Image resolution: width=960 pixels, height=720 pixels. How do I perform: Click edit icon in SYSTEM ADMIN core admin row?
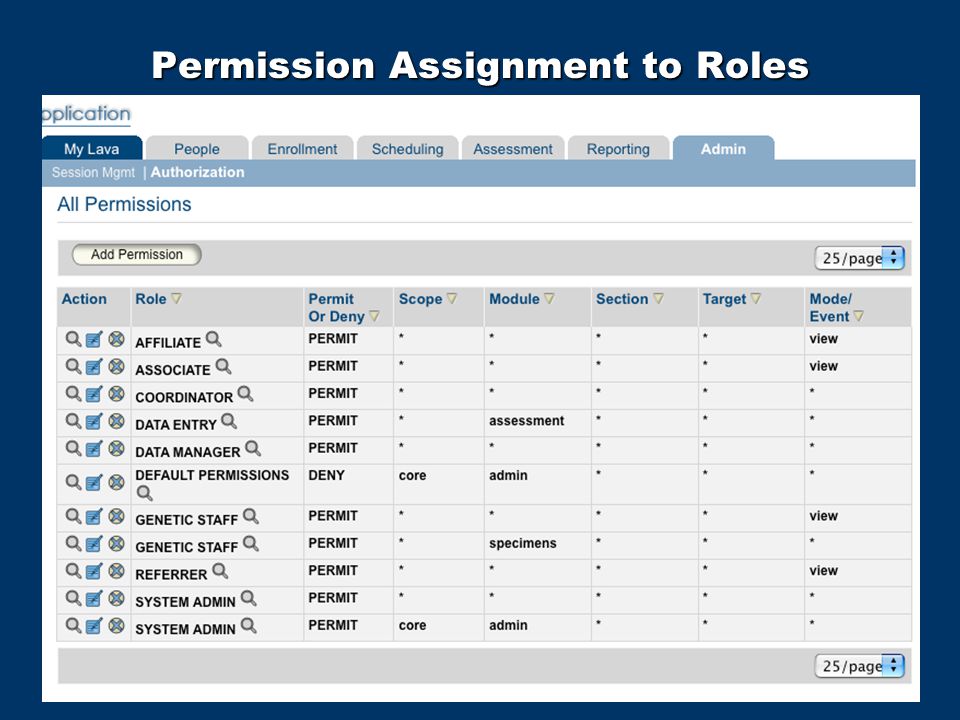coord(94,625)
